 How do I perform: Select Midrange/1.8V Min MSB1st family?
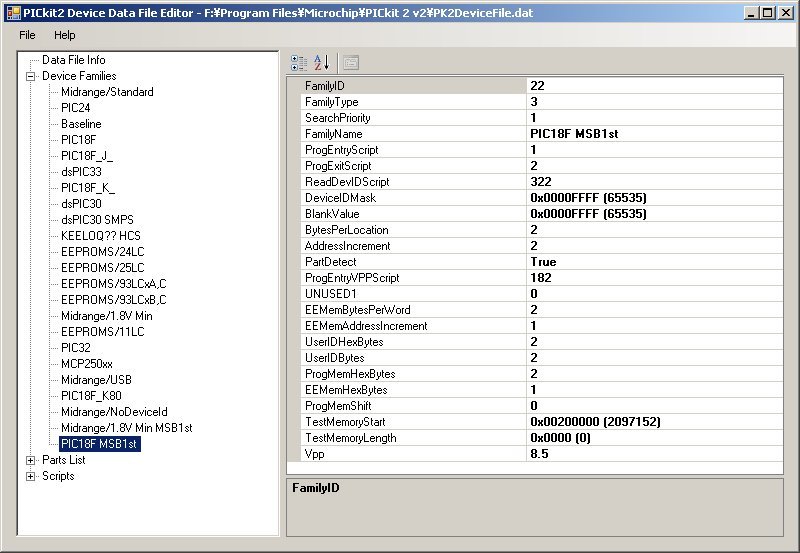click(x=127, y=428)
